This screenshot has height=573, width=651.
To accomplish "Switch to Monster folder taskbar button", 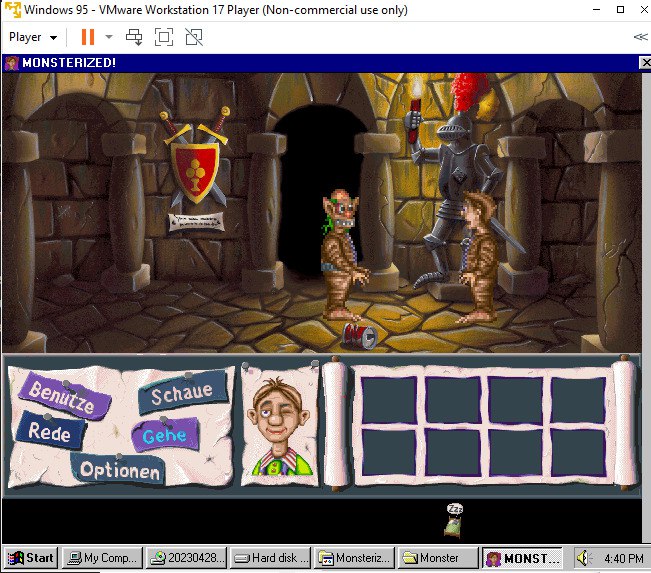I will tap(438, 558).
